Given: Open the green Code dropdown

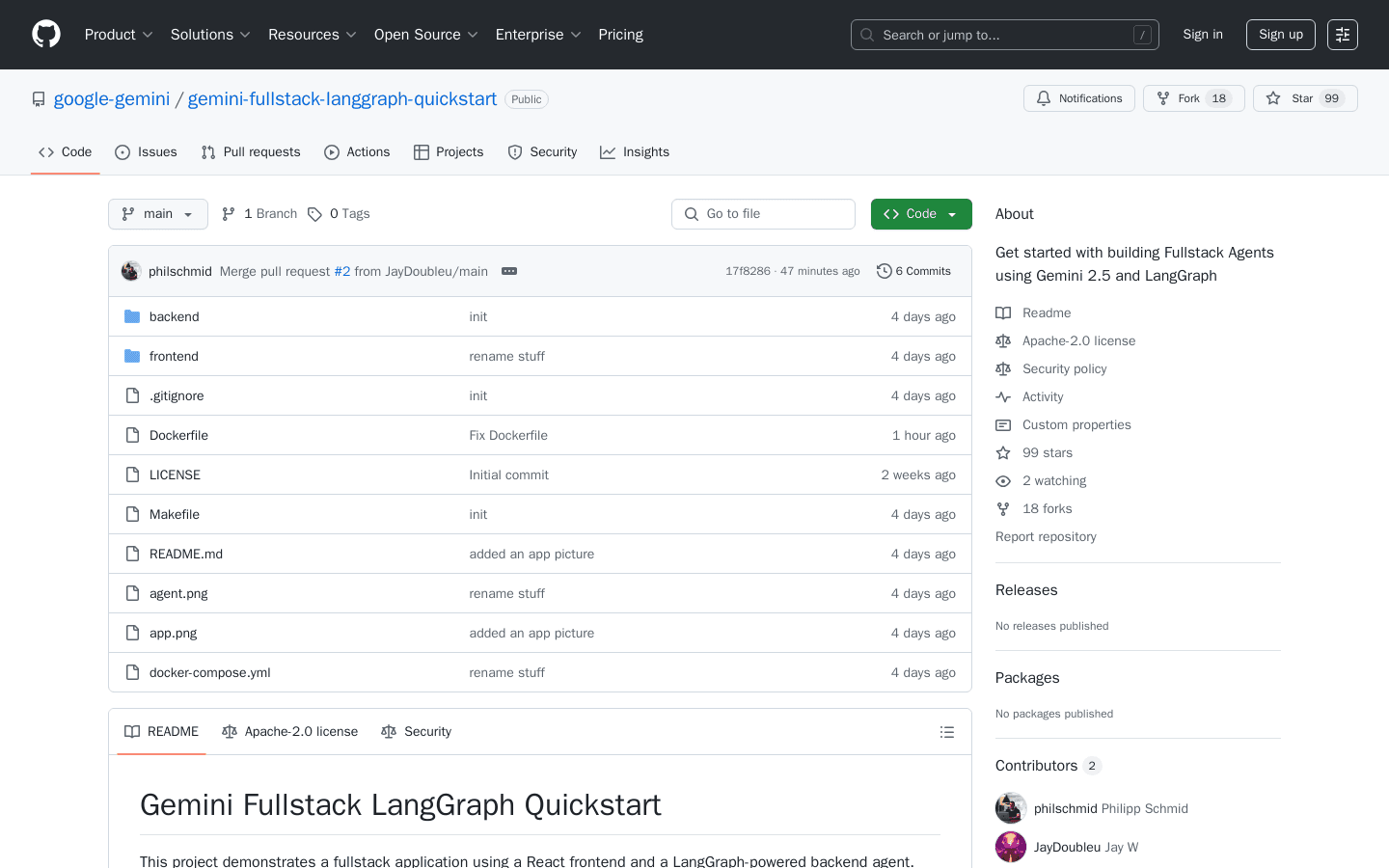Looking at the screenshot, I should [921, 213].
